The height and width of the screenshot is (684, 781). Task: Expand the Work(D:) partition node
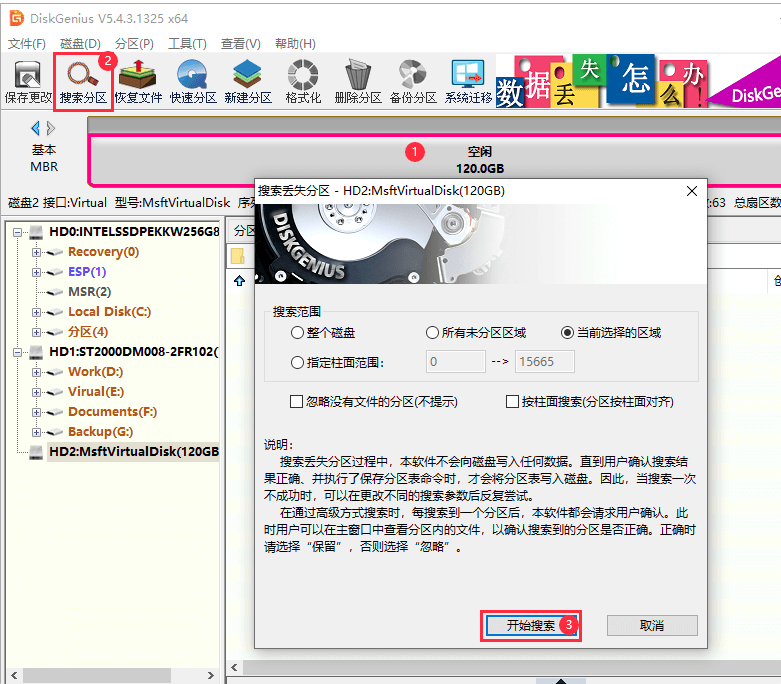36,372
